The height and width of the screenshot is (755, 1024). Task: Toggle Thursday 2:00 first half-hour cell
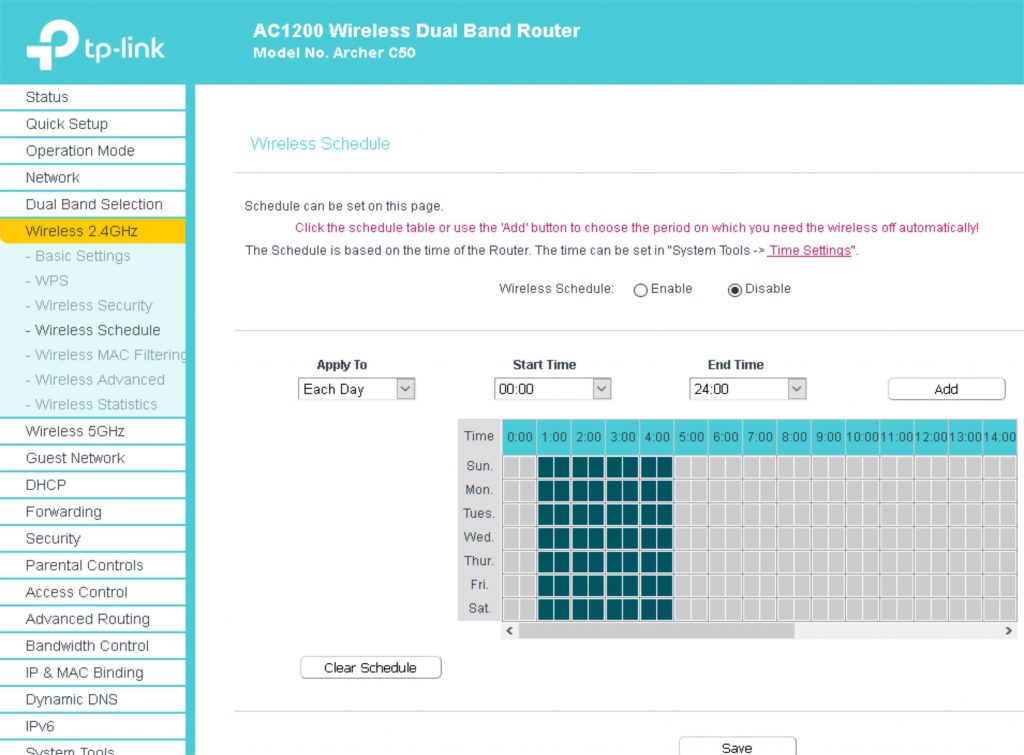click(579, 562)
